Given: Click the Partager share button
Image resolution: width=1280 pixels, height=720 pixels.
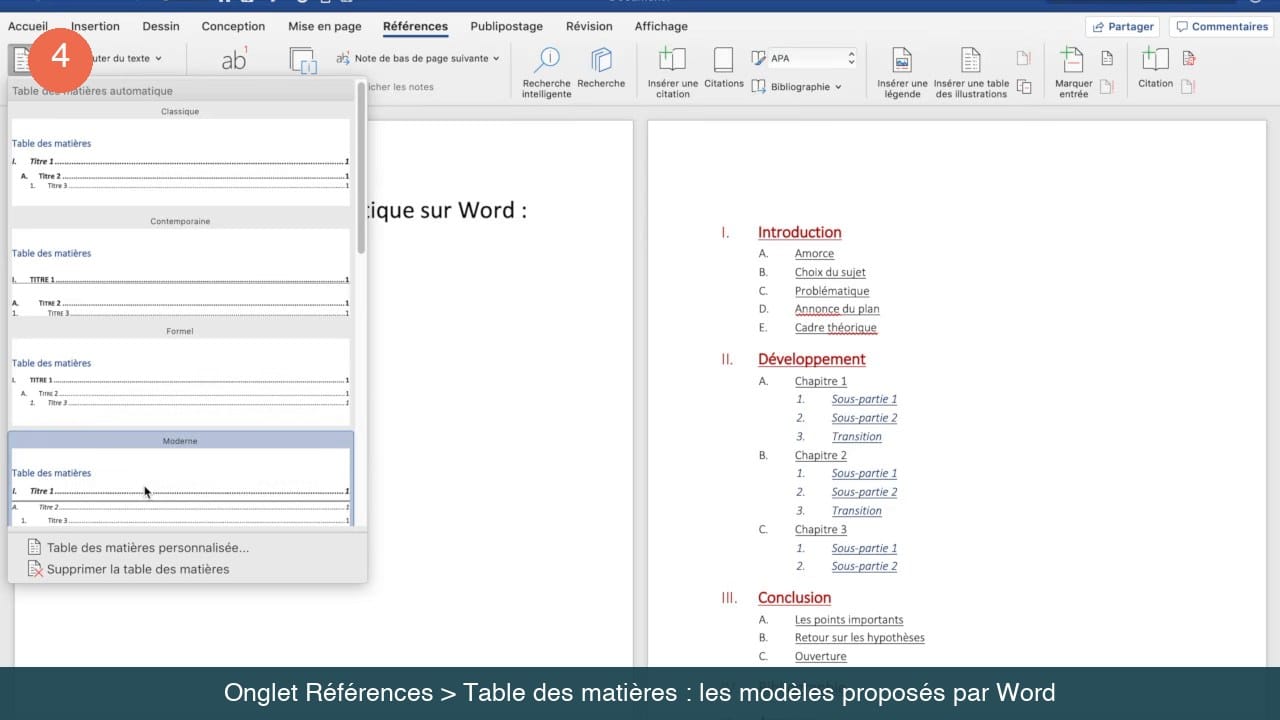Looking at the screenshot, I should pos(1123,27).
